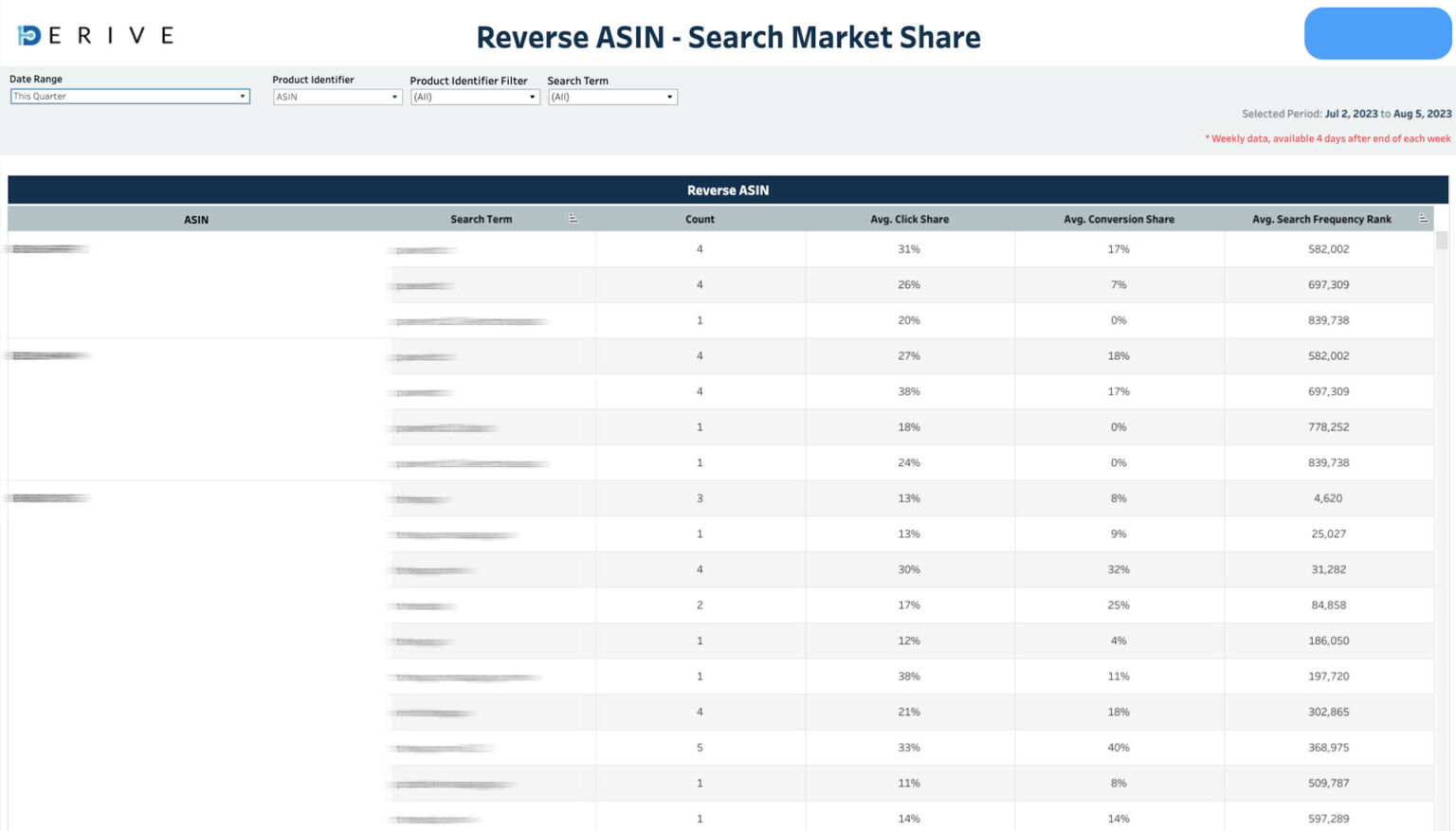Click the frequency rank value 368,975
The image size is (1456, 831).
pos(1328,748)
